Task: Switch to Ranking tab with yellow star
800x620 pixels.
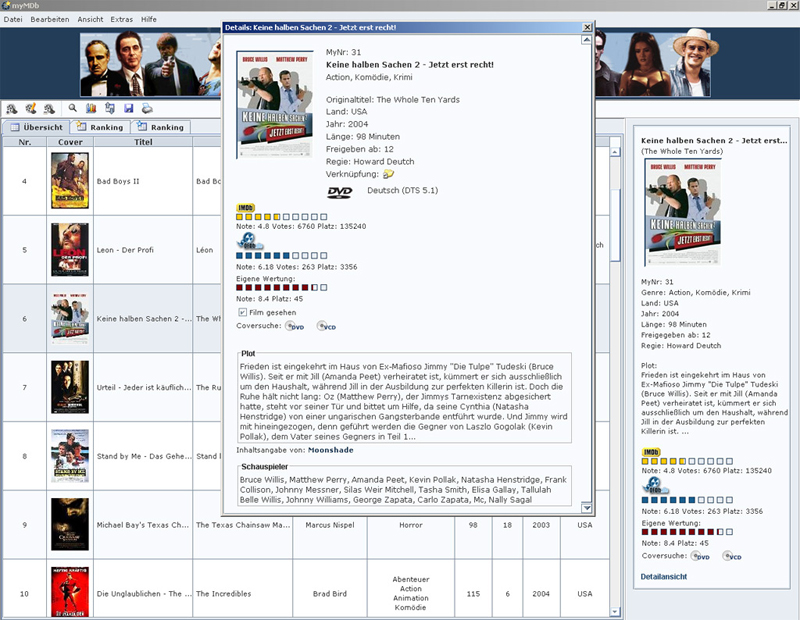Action: click(100, 127)
